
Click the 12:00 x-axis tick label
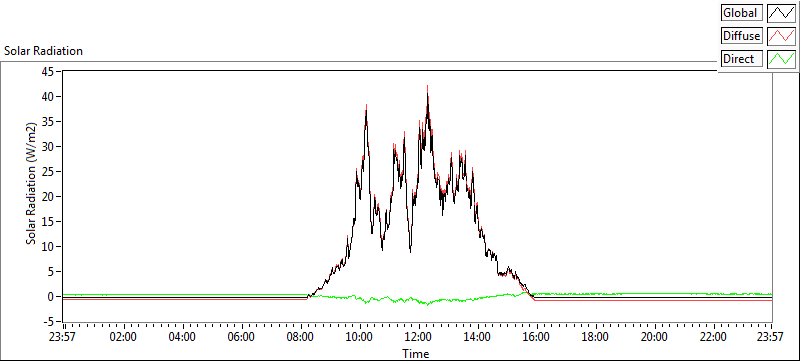[418, 337]
